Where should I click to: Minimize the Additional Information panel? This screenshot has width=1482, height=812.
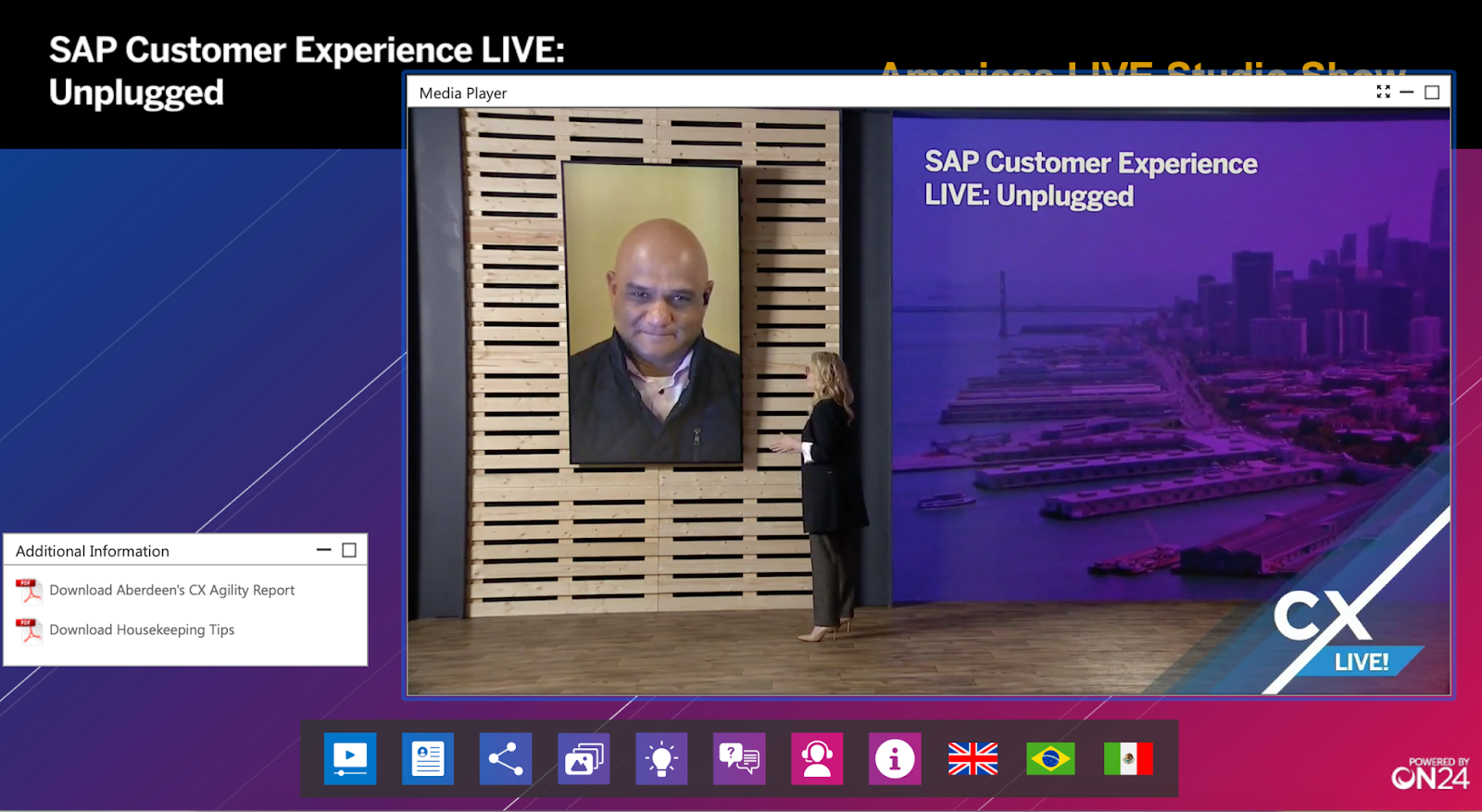(x=324, y=550)
